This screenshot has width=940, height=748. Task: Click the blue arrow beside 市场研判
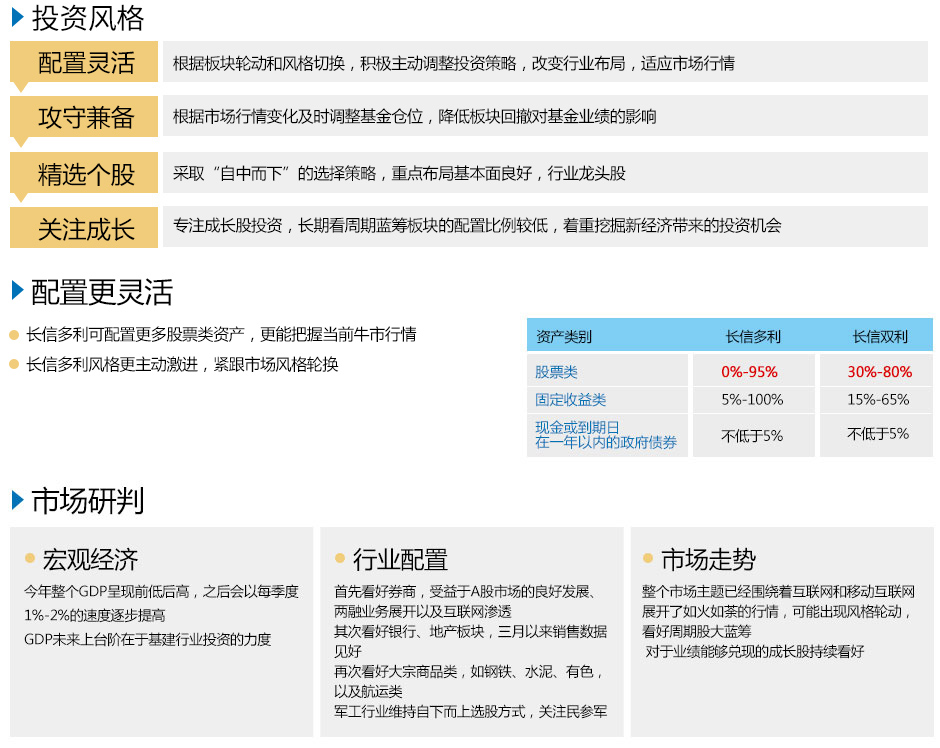17,499
